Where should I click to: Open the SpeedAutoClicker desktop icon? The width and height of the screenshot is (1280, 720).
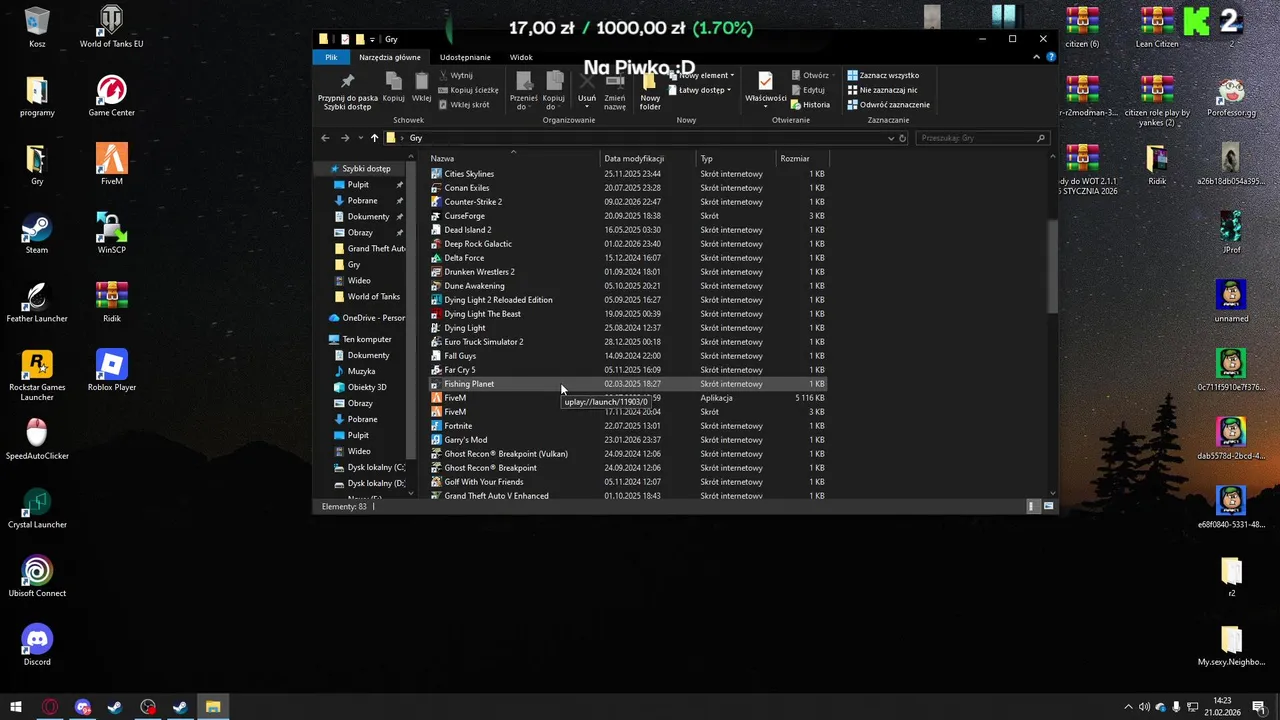(x=37, y=439)
